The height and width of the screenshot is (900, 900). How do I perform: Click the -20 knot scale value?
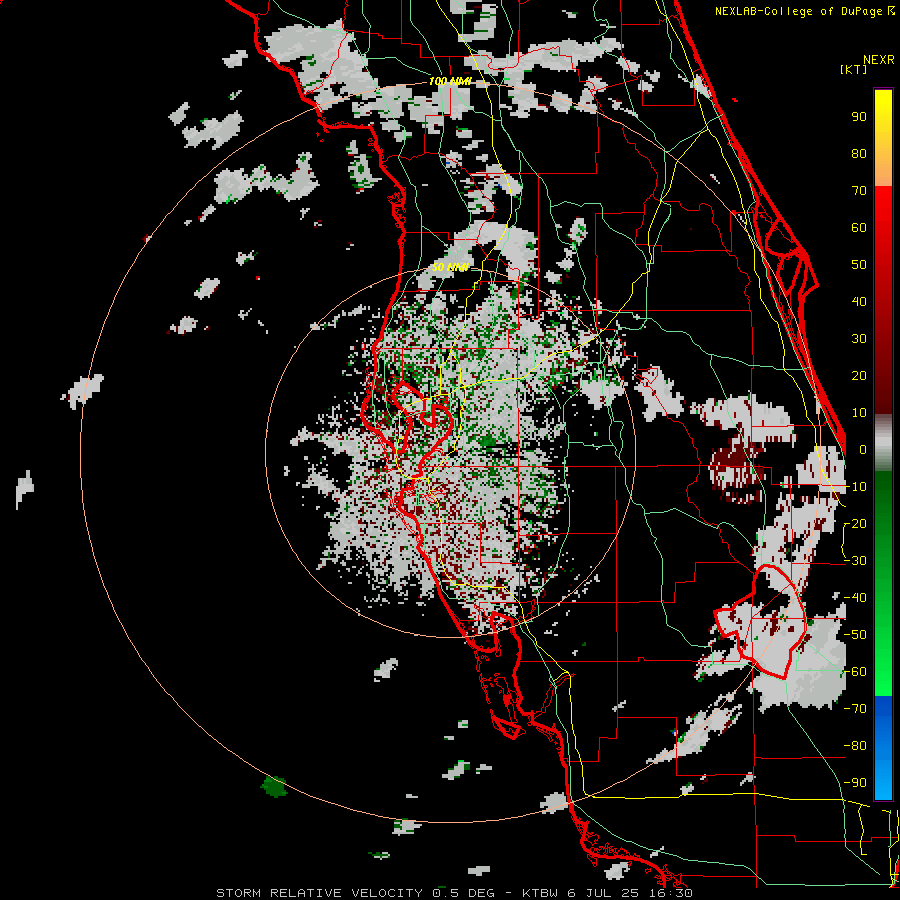855,524
